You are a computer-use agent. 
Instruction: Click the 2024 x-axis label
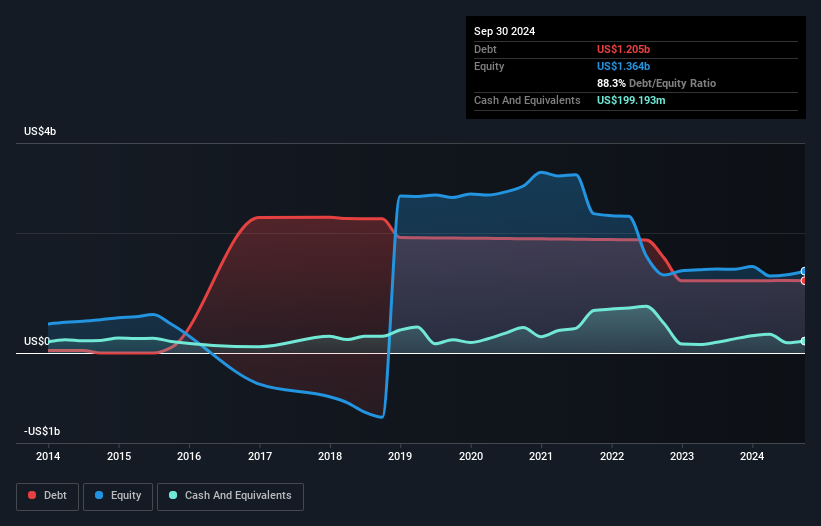tap(752, 456)
